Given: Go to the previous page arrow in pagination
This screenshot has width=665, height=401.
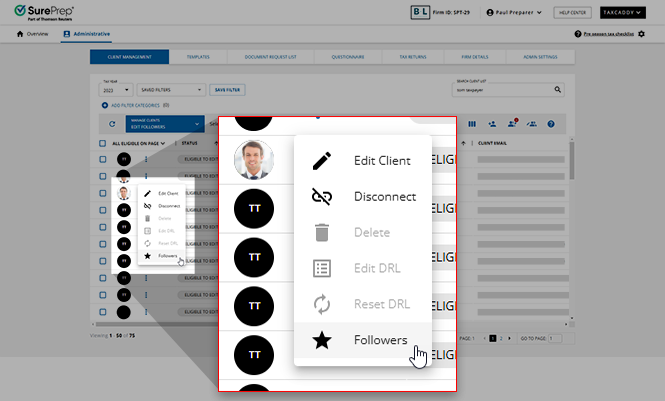Looking at the screenshot, I should [x=485, y=338].
